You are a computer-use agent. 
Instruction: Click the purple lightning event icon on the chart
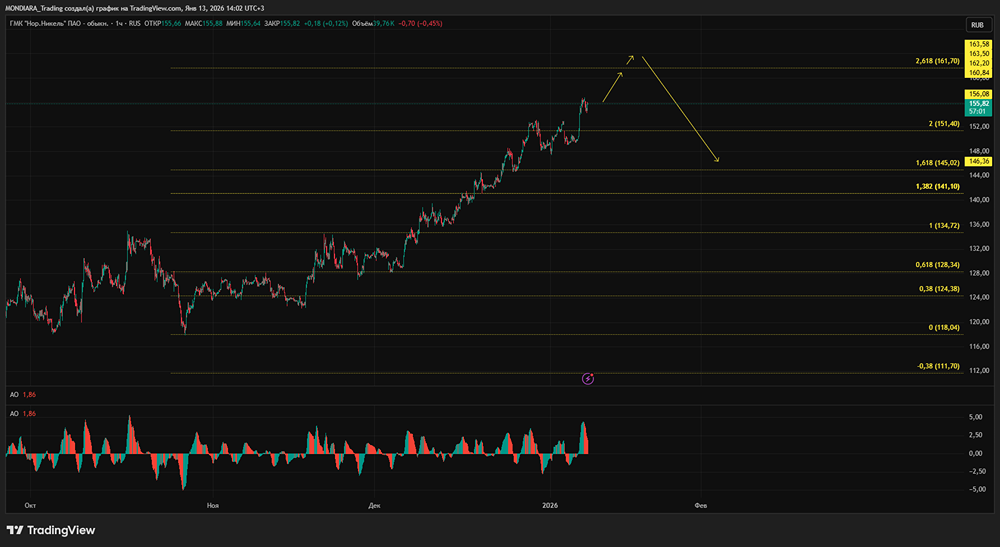coord(588,379)
